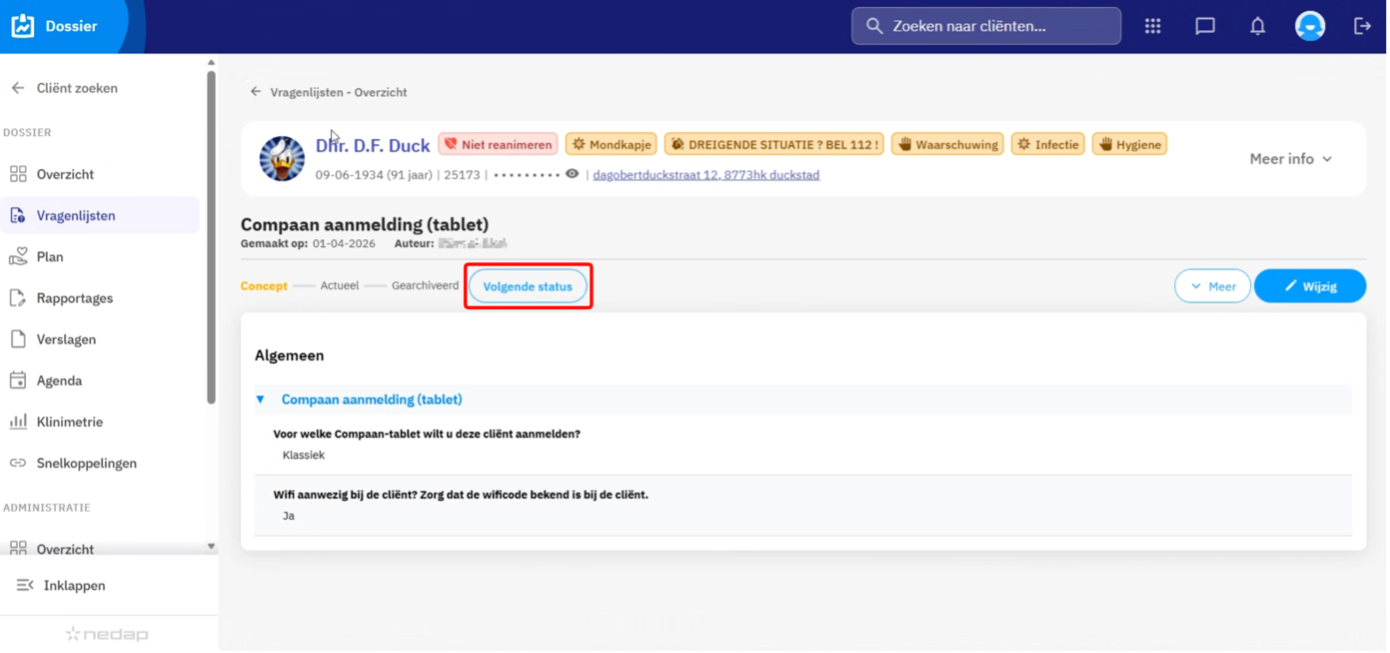Open the chat messages icon
The height and width of the screenshot is (653, 1390).
(x=1205, y=26)
